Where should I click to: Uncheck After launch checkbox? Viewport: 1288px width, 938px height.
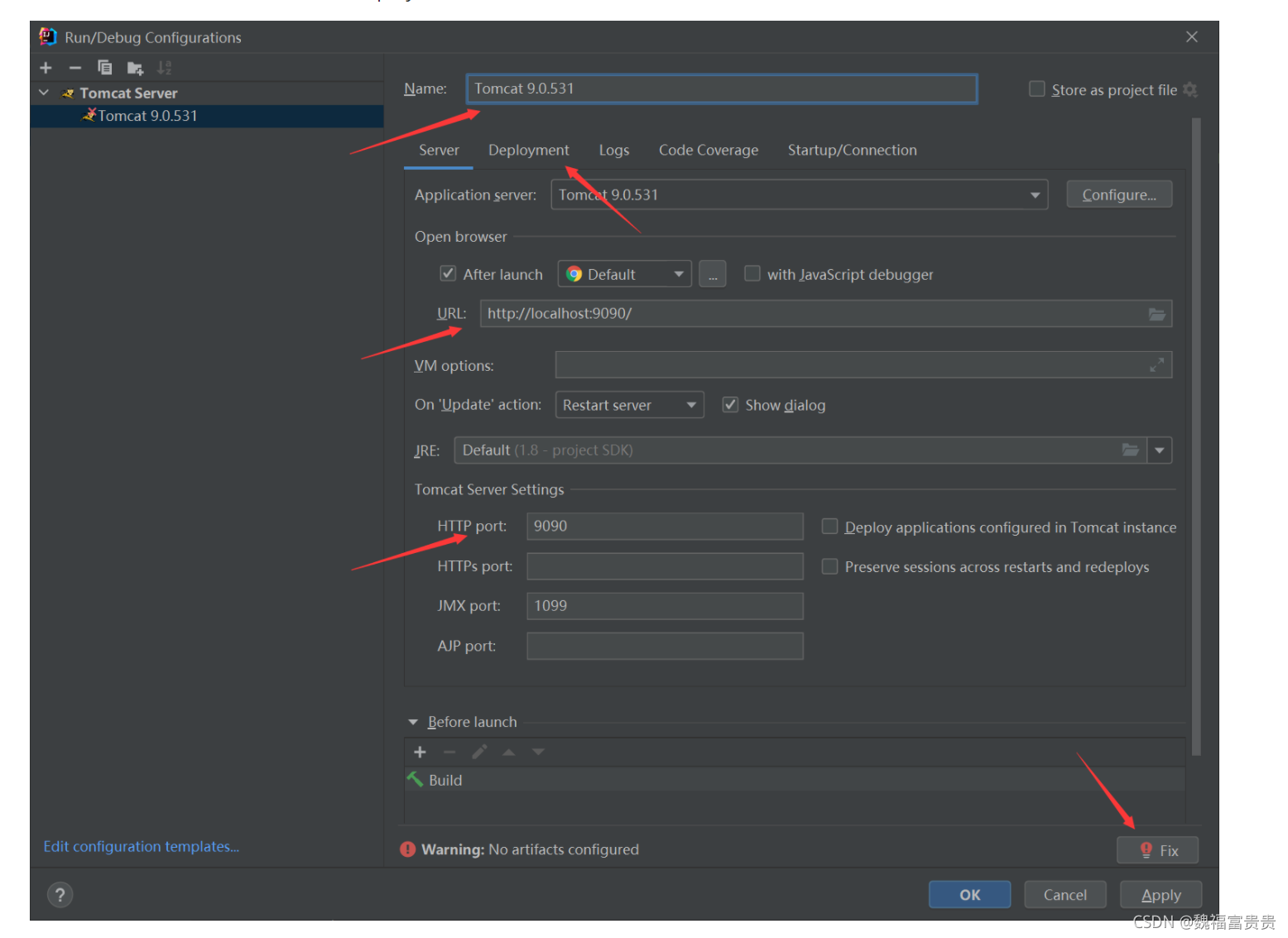point(448,273)
